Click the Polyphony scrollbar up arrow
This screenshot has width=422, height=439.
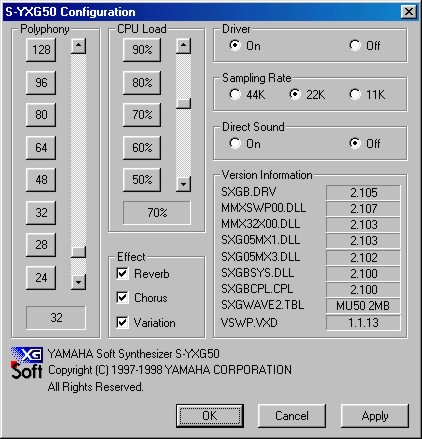pyautogui.click(x=78, y=46)
